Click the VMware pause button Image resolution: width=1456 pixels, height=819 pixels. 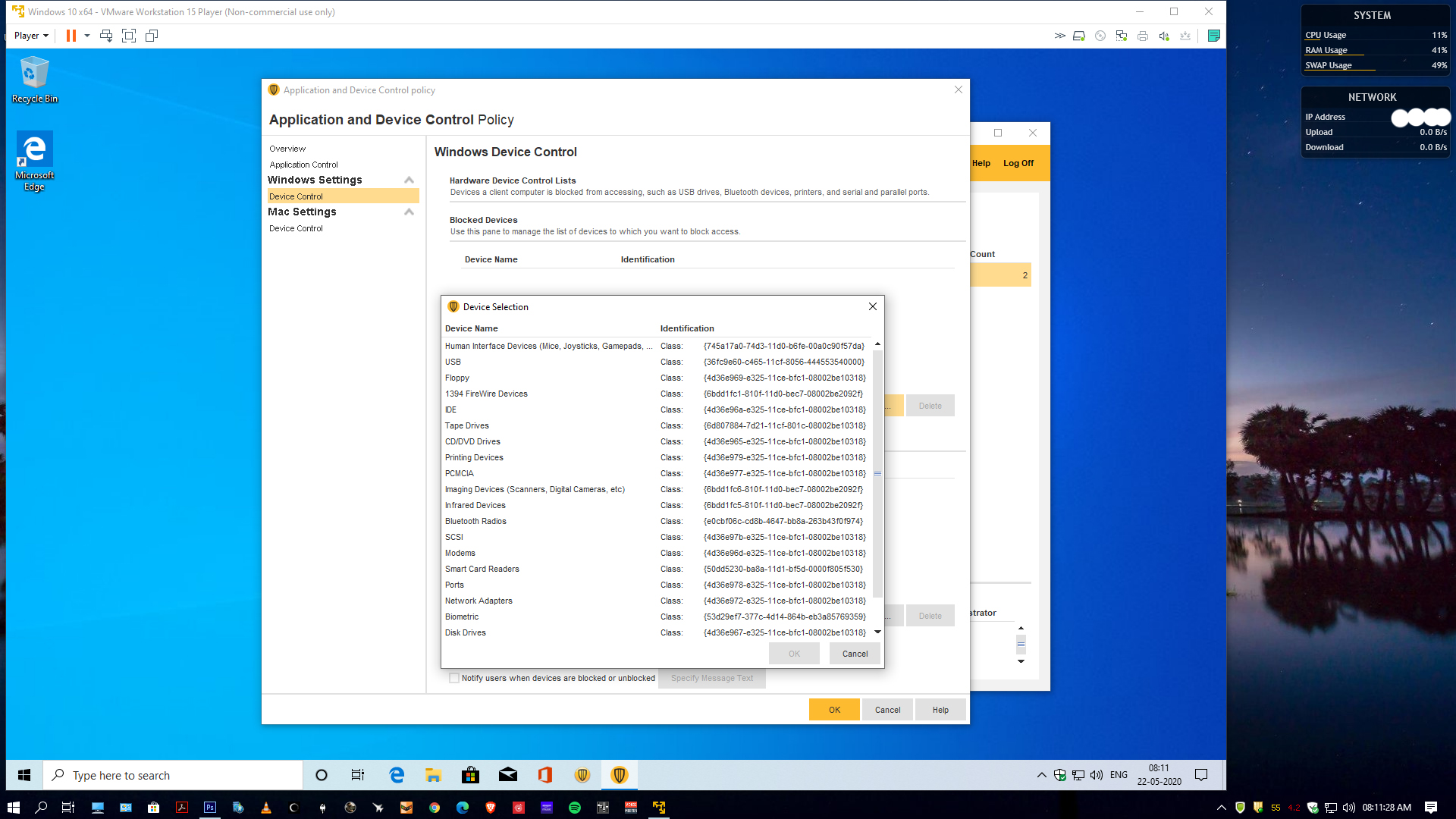point(71,36)
